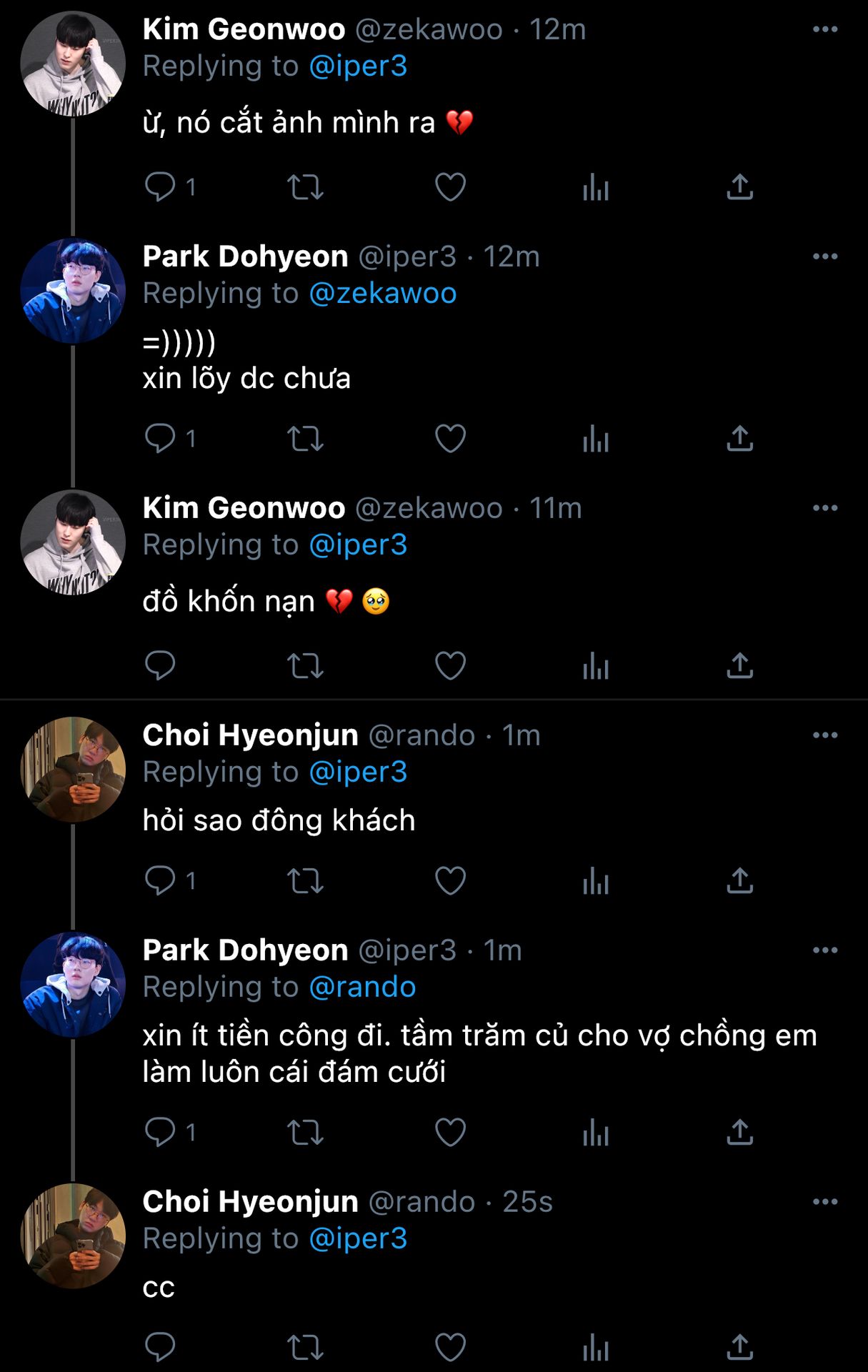Viewport: 868px width, 1372px height.
Task: Share the 'đồ khốn nạn' tweet
Action: 740,666
